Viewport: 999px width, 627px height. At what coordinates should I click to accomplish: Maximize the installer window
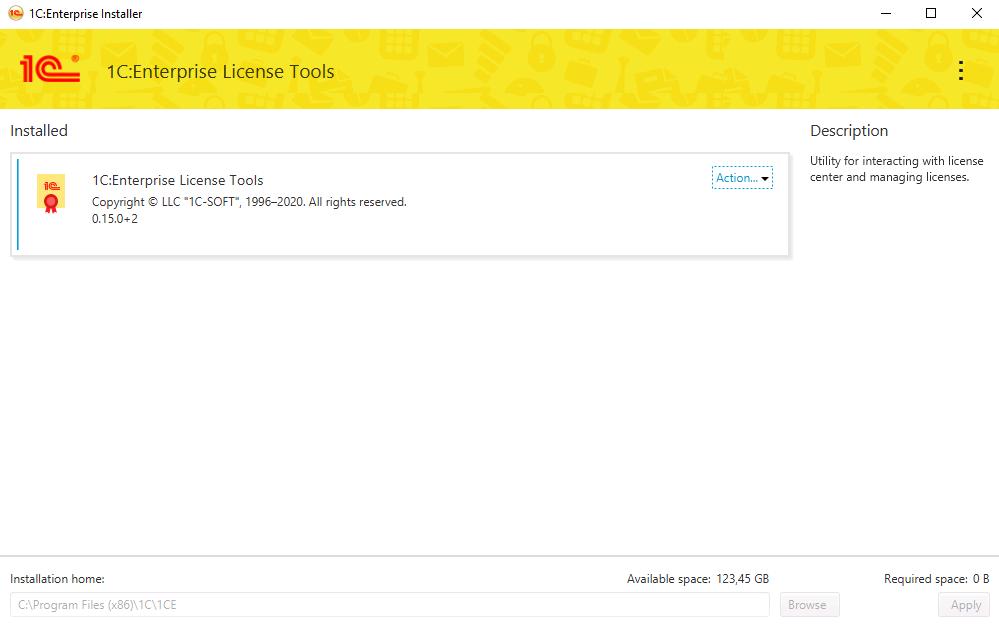pyautogui.click(x=931, y=13)
